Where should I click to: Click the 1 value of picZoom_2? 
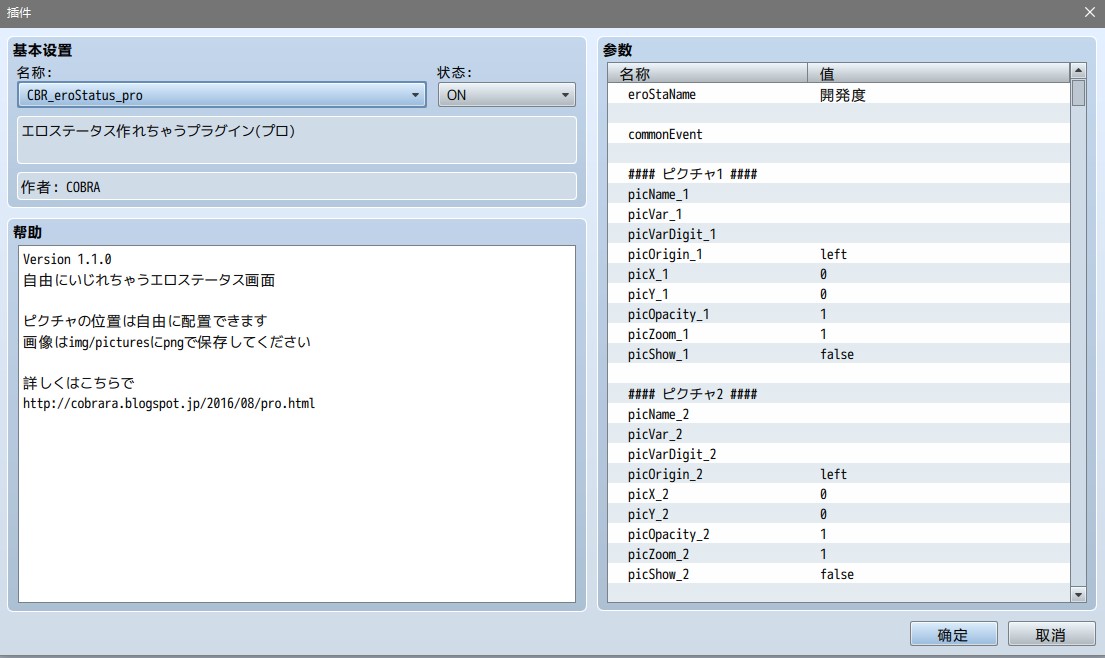[x=823, y=554]
